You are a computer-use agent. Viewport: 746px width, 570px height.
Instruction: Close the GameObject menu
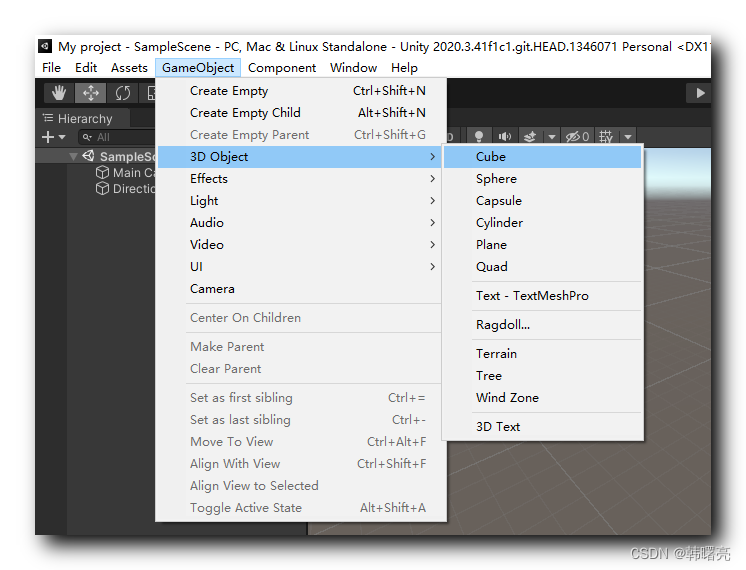click(x=198, y=68)
